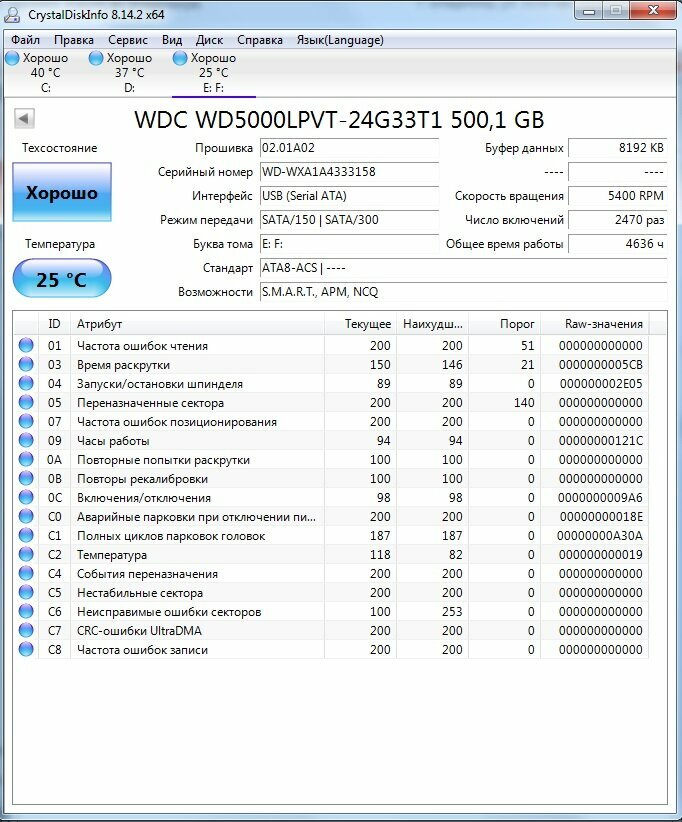Click the power-on count 2470 раз

tap(618, 220)
